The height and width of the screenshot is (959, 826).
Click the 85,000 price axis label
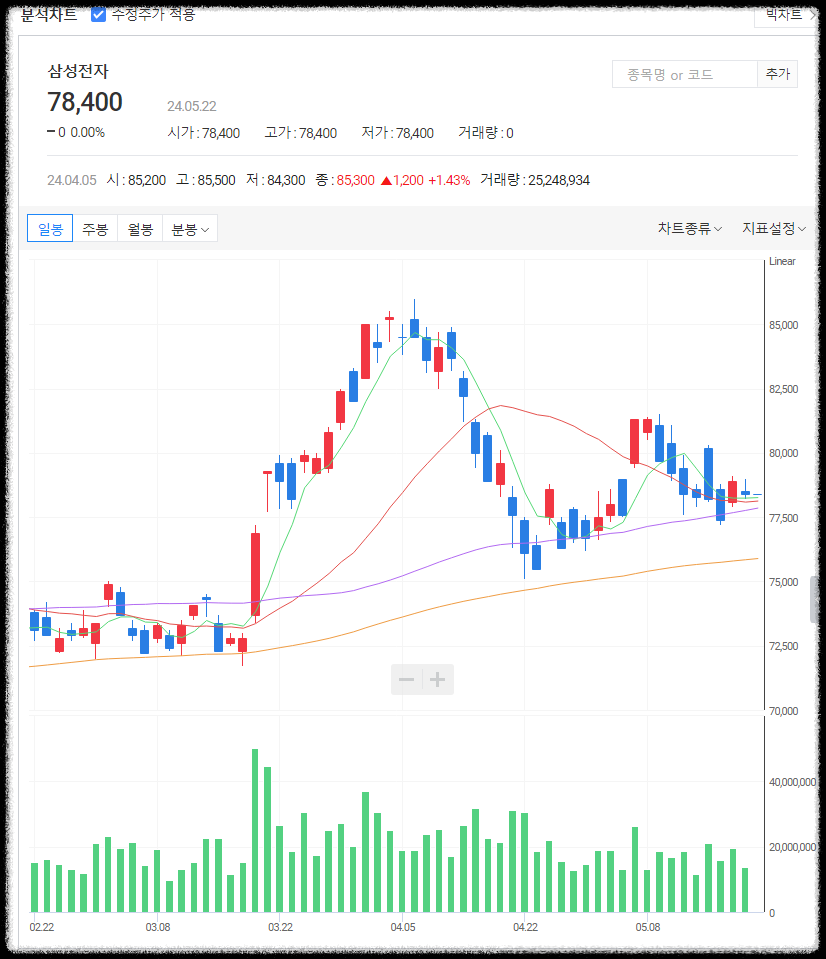click(783, 325)
